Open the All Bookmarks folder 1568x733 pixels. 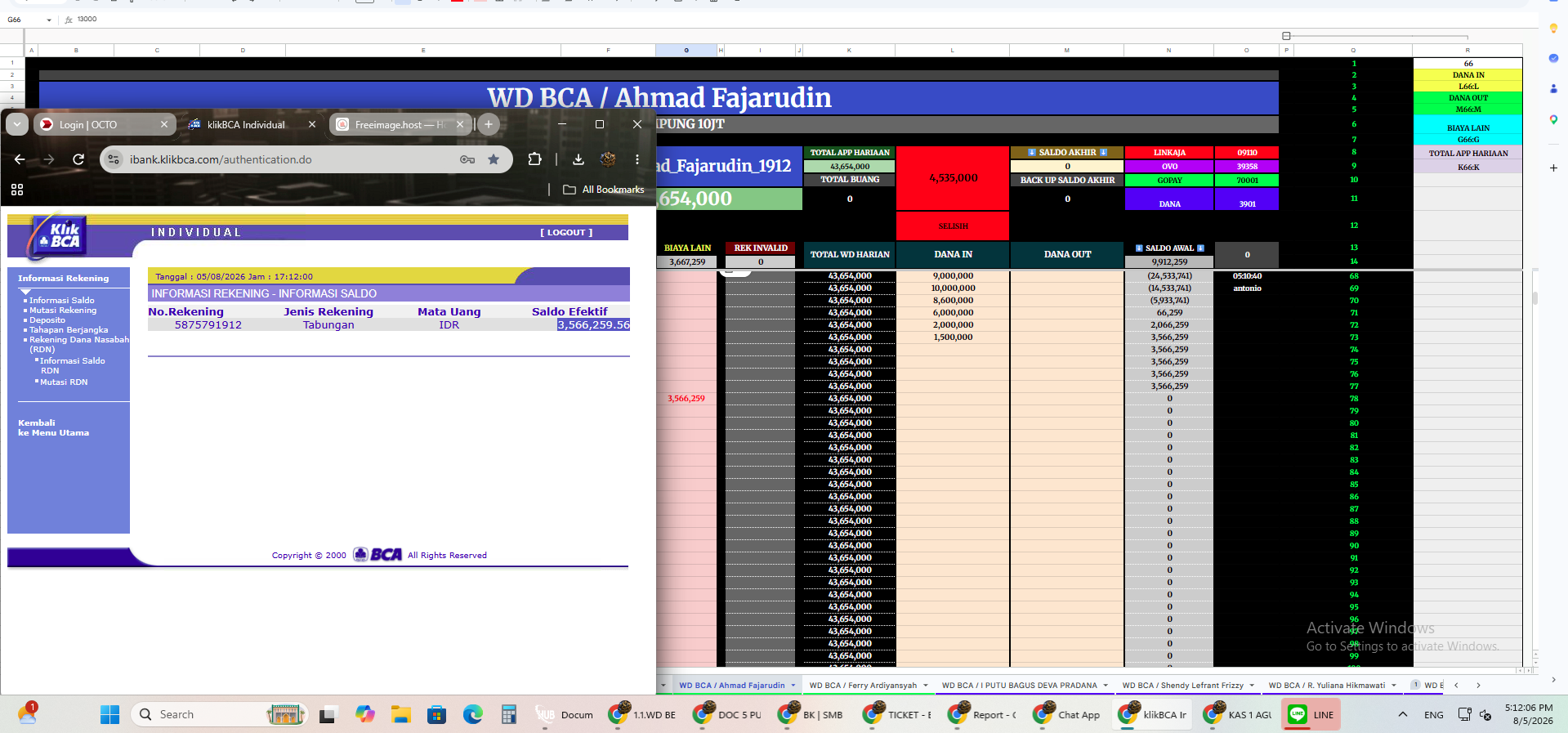pos(604,190)
